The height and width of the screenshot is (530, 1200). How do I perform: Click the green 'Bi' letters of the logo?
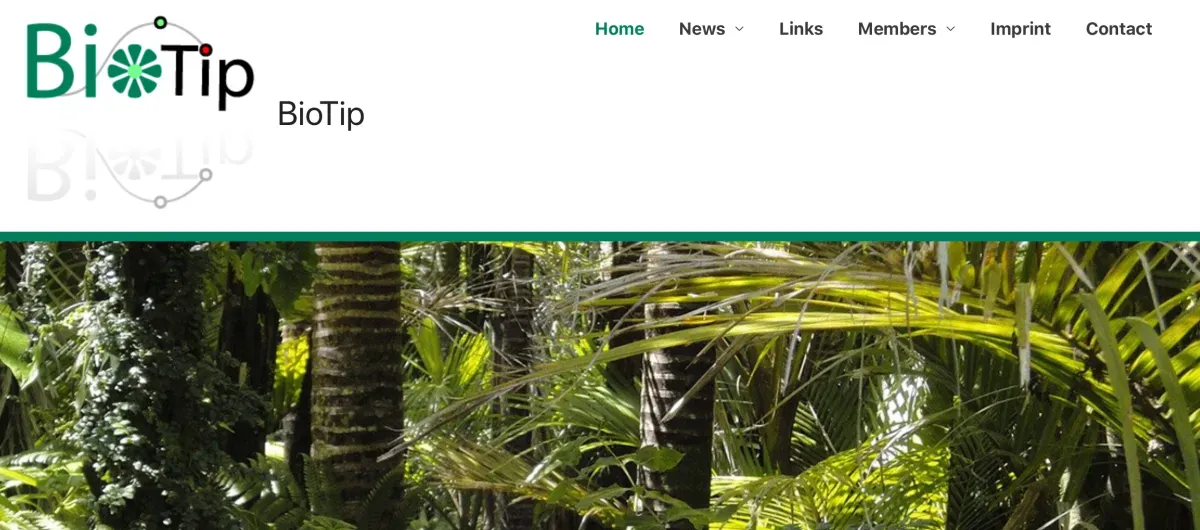click(x=63, y=60)
